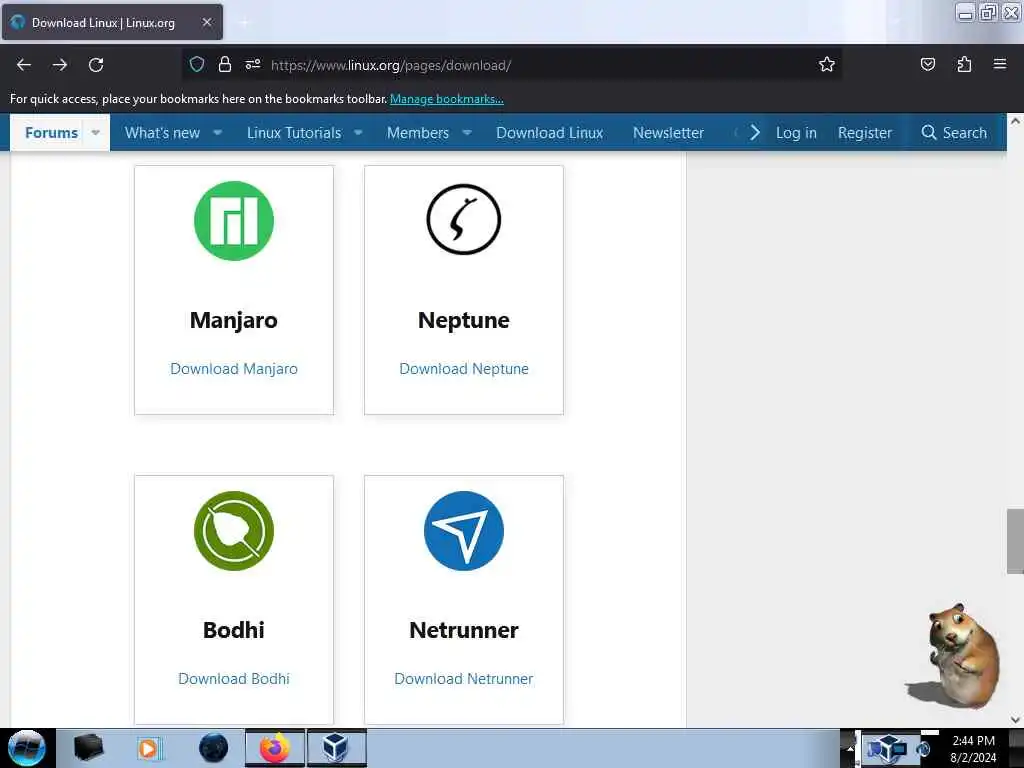Show hidden system tray icons arrow
This screenshot has height=768, width=1024.
850,748
